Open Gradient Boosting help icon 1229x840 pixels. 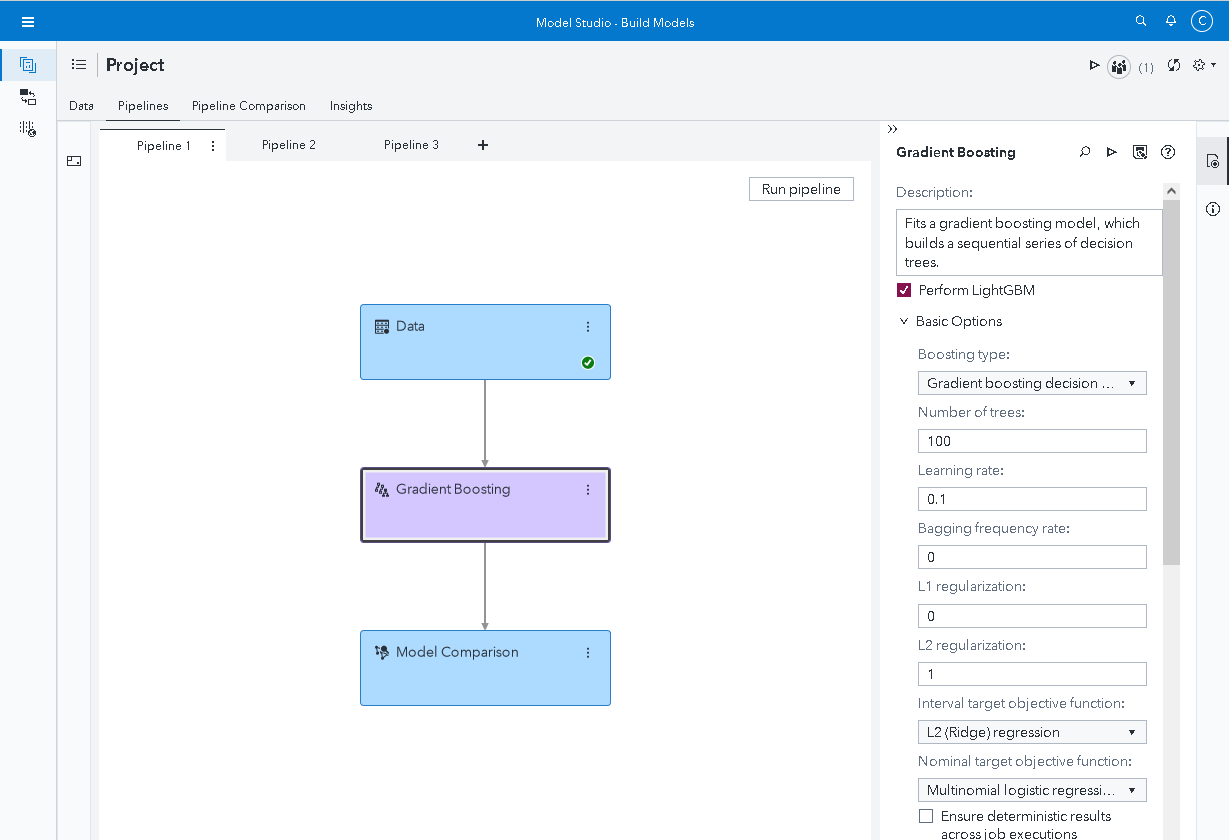click(1167, 152)
